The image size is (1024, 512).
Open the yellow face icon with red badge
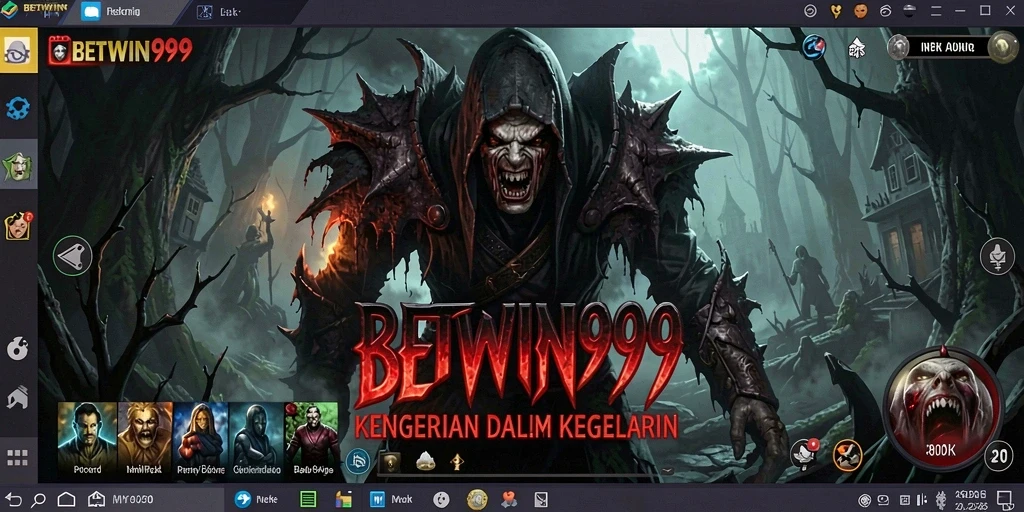18,225
